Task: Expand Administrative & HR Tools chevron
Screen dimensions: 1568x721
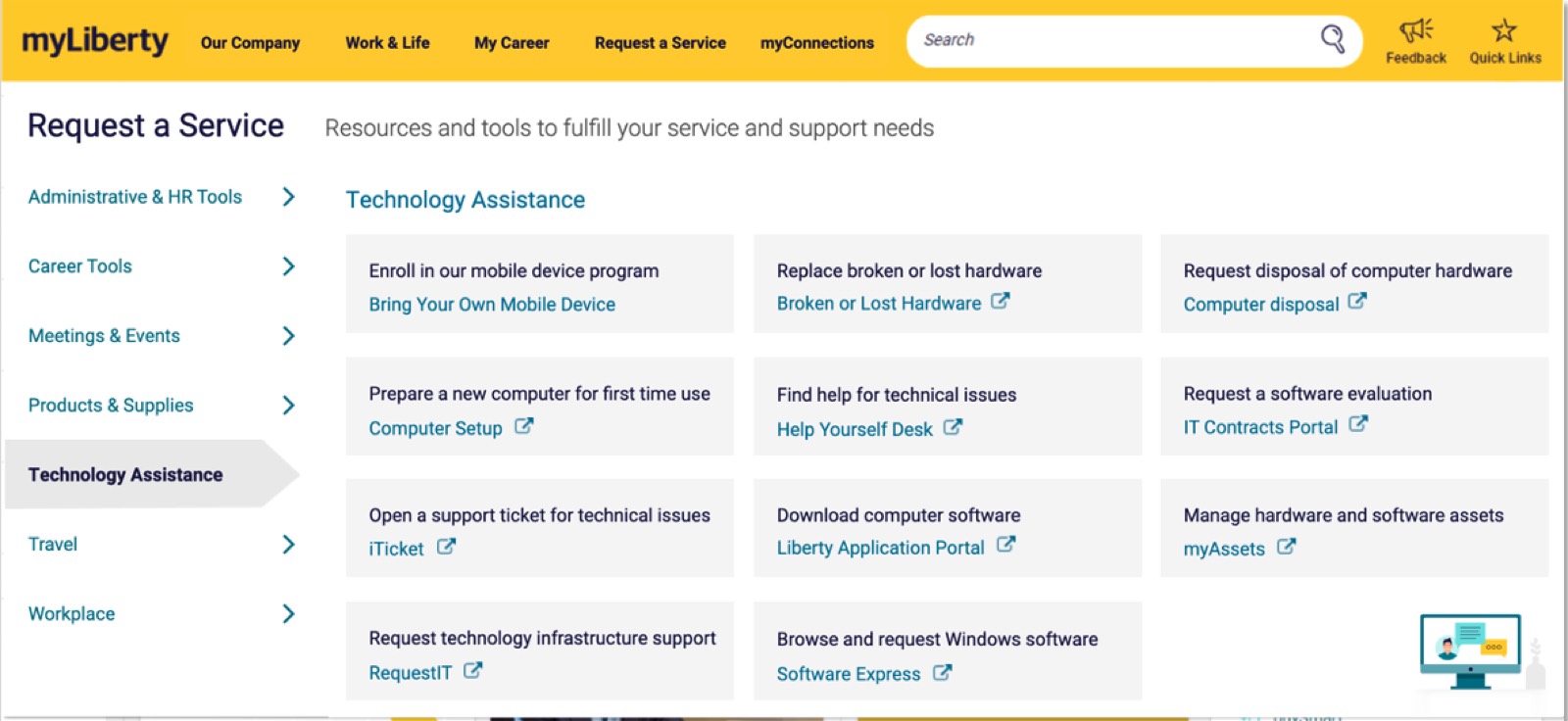Action: pyautogui.click(x=288, y=197)
